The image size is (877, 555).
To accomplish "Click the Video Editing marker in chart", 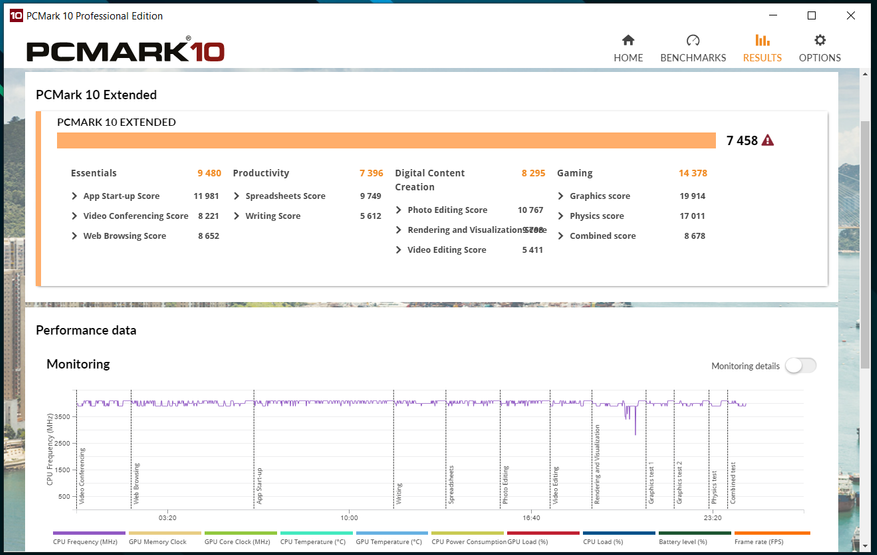I will click(555, 486).
